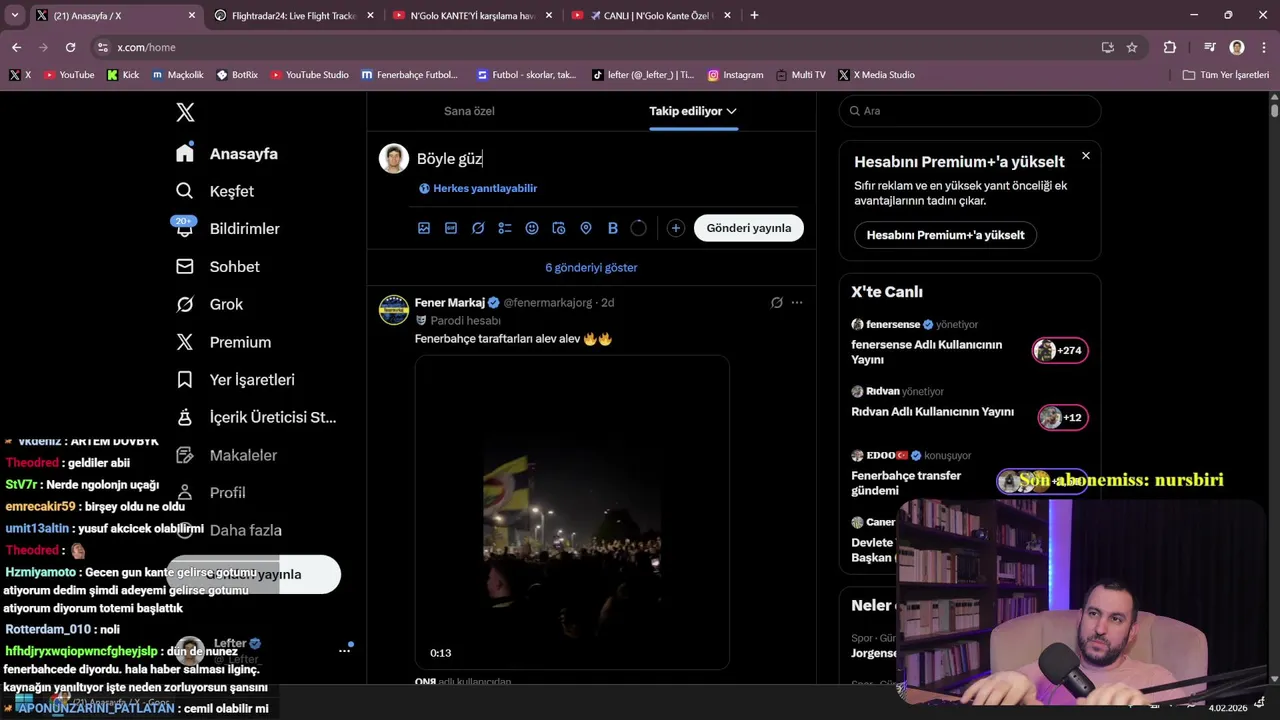The image size is (1280, 720).
Task: Open Sohbet messages
Action: pyautogui.click(x=217, y=267)
